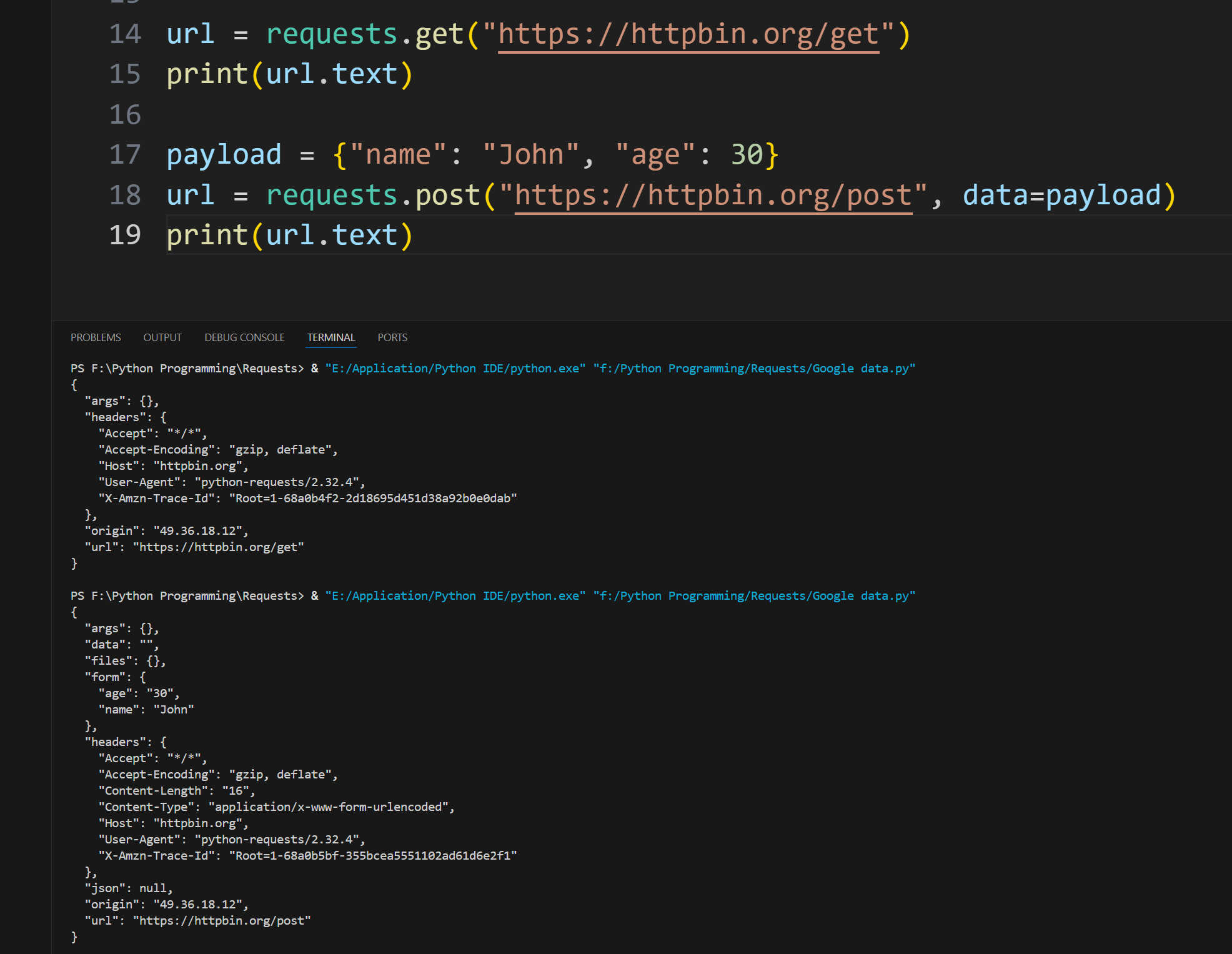1232x954 pixels.
Task: Click the "John" string in payload
Action: coord(531,154)
